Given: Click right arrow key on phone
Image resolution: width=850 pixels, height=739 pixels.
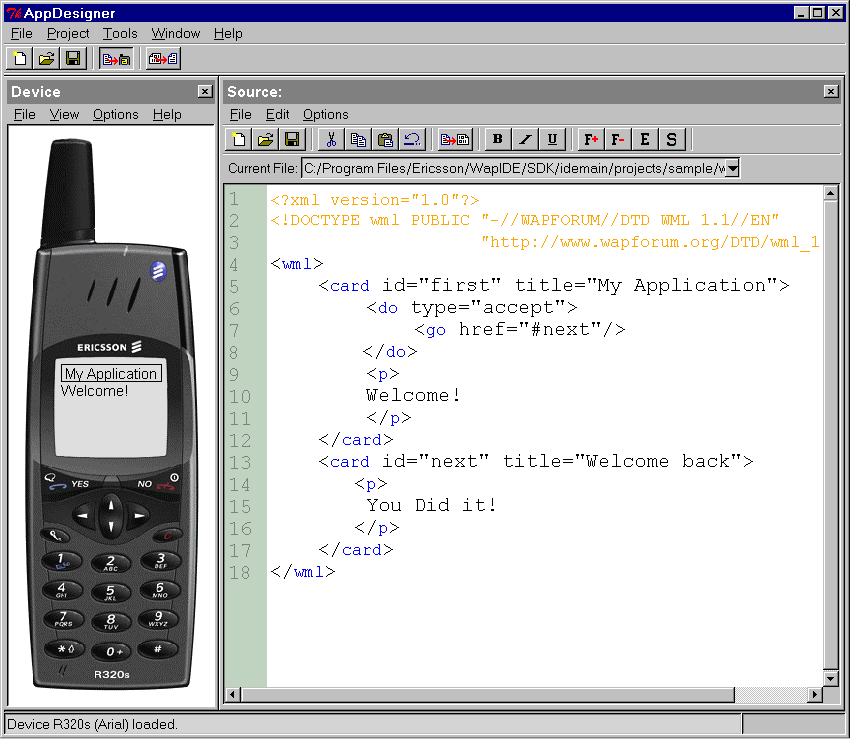Looking at the screenshot, I should tap(139, 515).
